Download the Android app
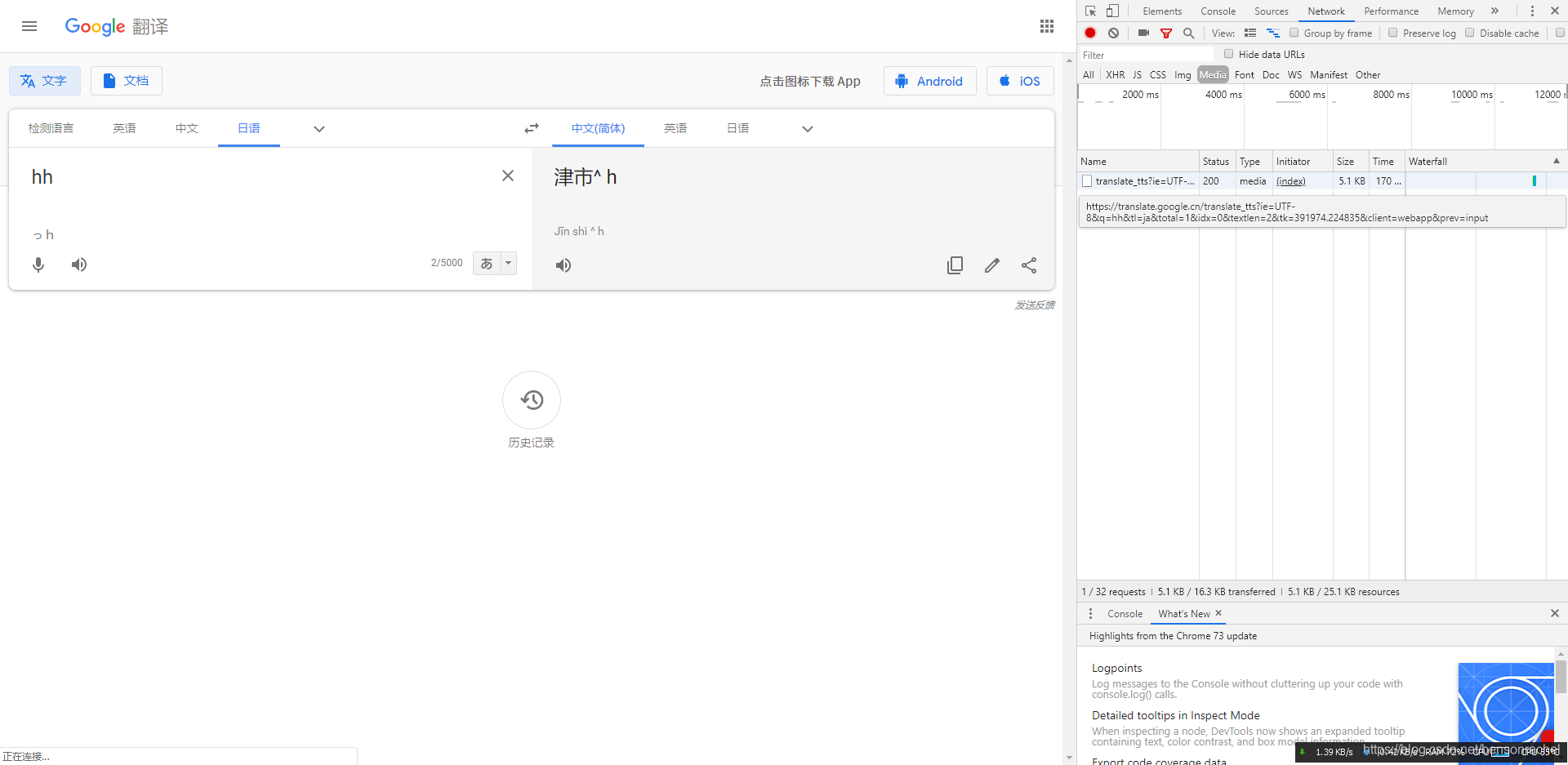 pyautogui.click(x=929, y=81)
